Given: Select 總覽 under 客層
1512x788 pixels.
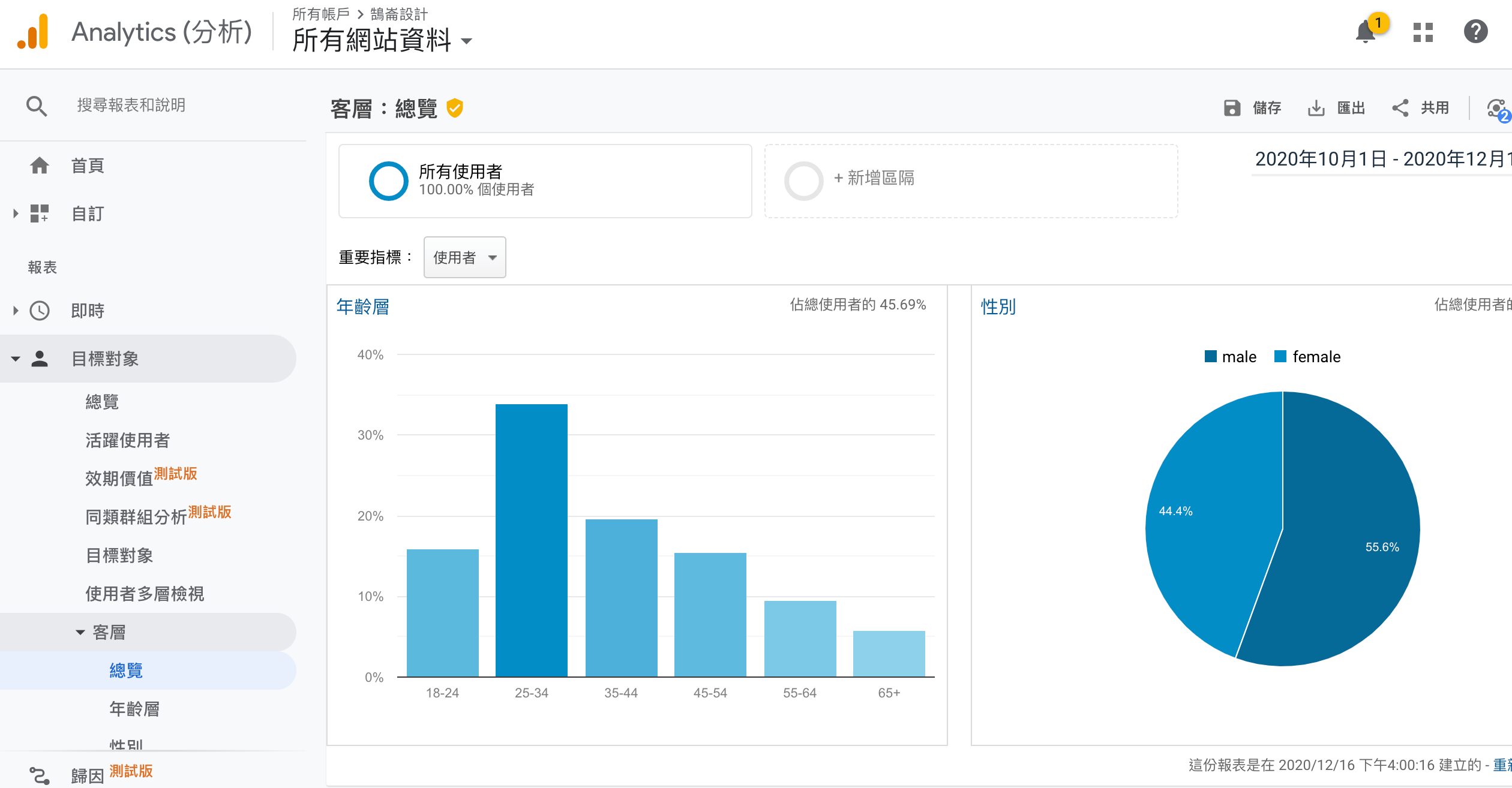Looking at the screenshot, I should pyautogui.click(x=126, y=670).
